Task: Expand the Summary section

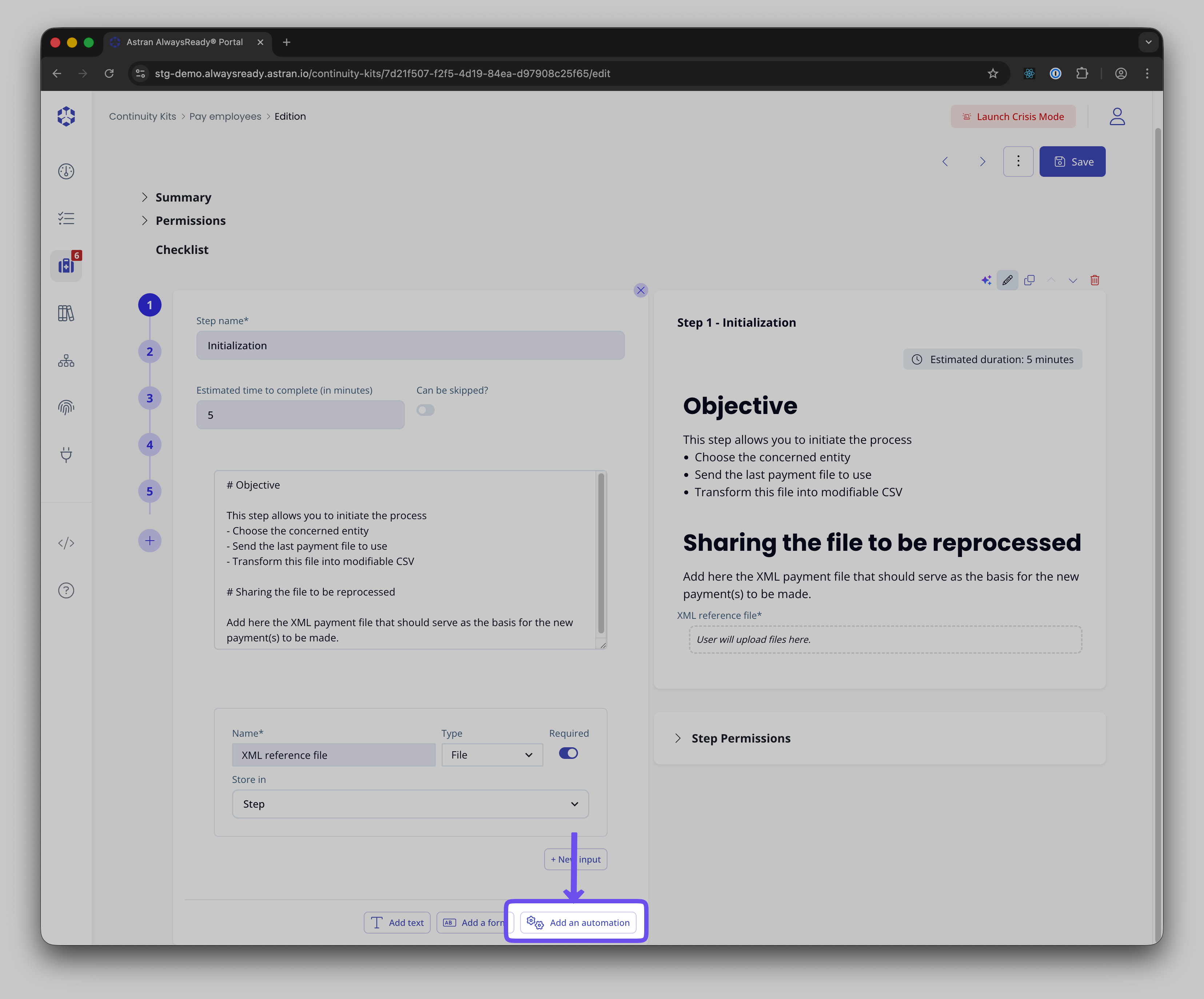Action: [183, 197]
